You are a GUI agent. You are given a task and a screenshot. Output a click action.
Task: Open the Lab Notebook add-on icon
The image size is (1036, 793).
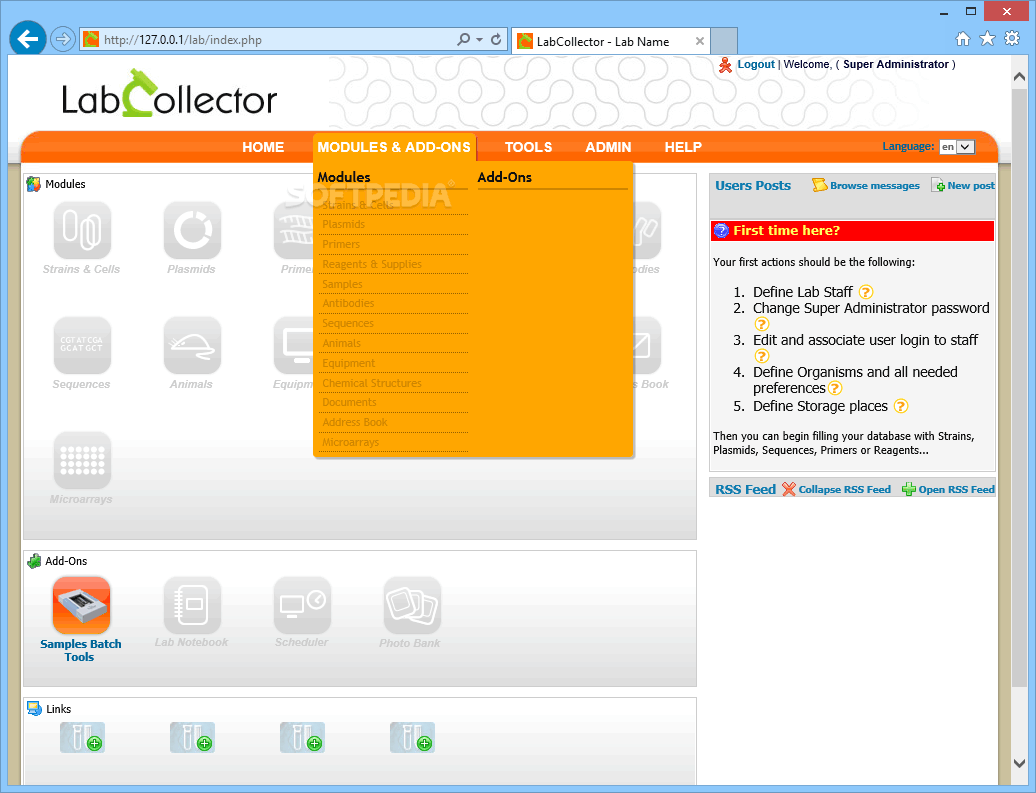tap(191, 606)
